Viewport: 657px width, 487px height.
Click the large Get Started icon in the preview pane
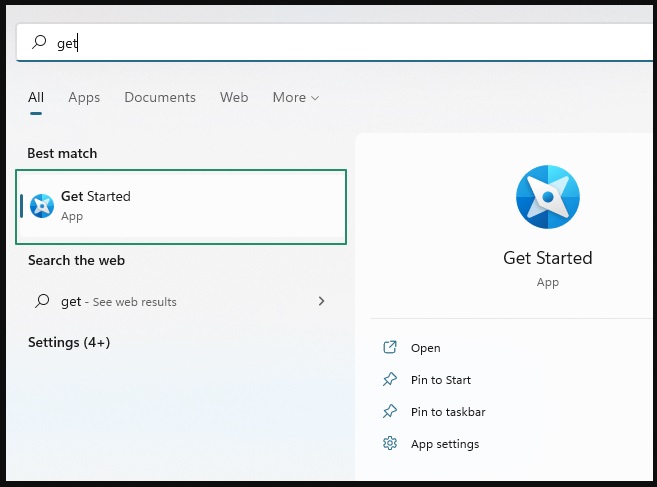tap(548, 197)
